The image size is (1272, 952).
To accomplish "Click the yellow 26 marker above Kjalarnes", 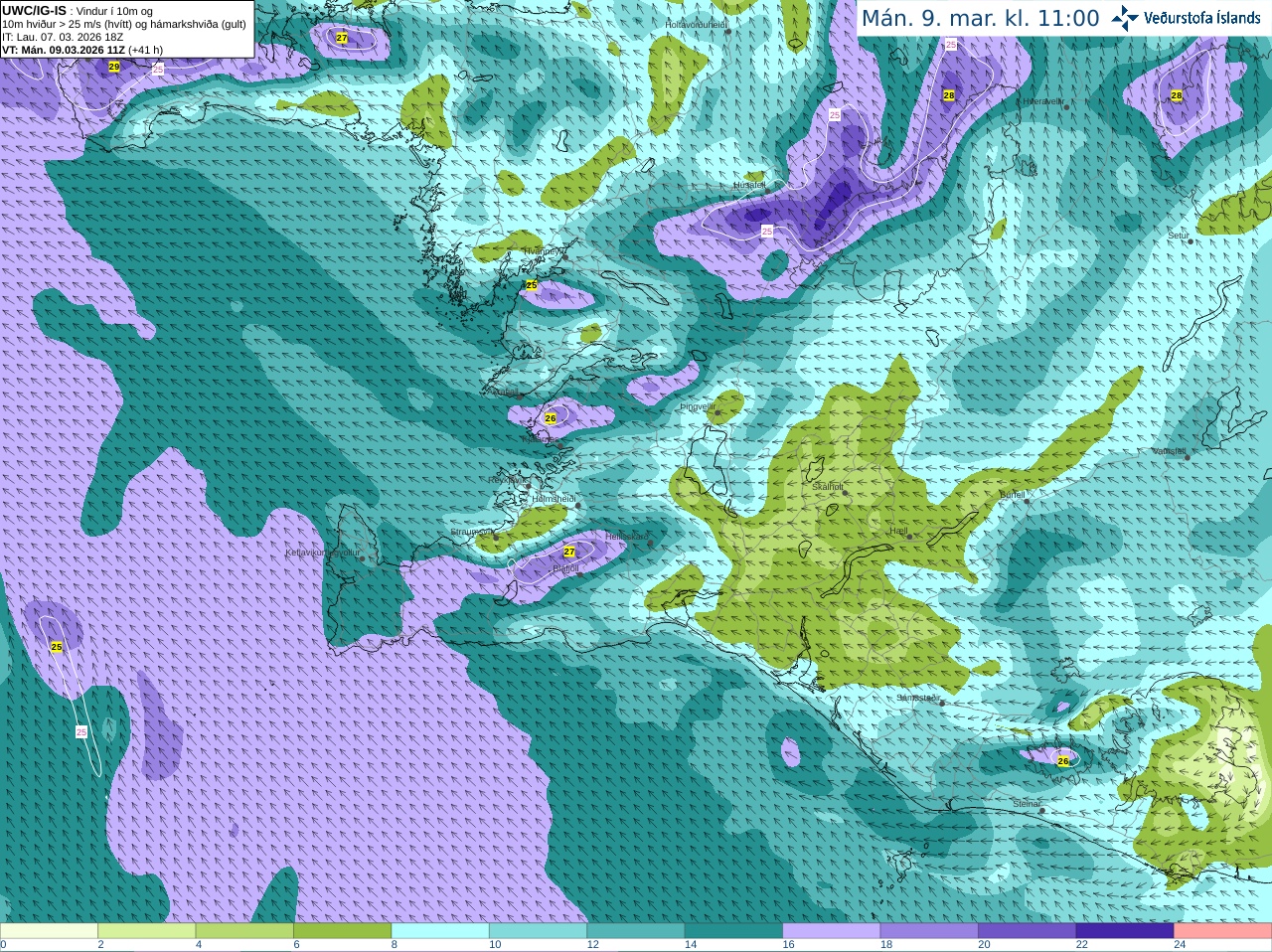I will tap(551, 418).
